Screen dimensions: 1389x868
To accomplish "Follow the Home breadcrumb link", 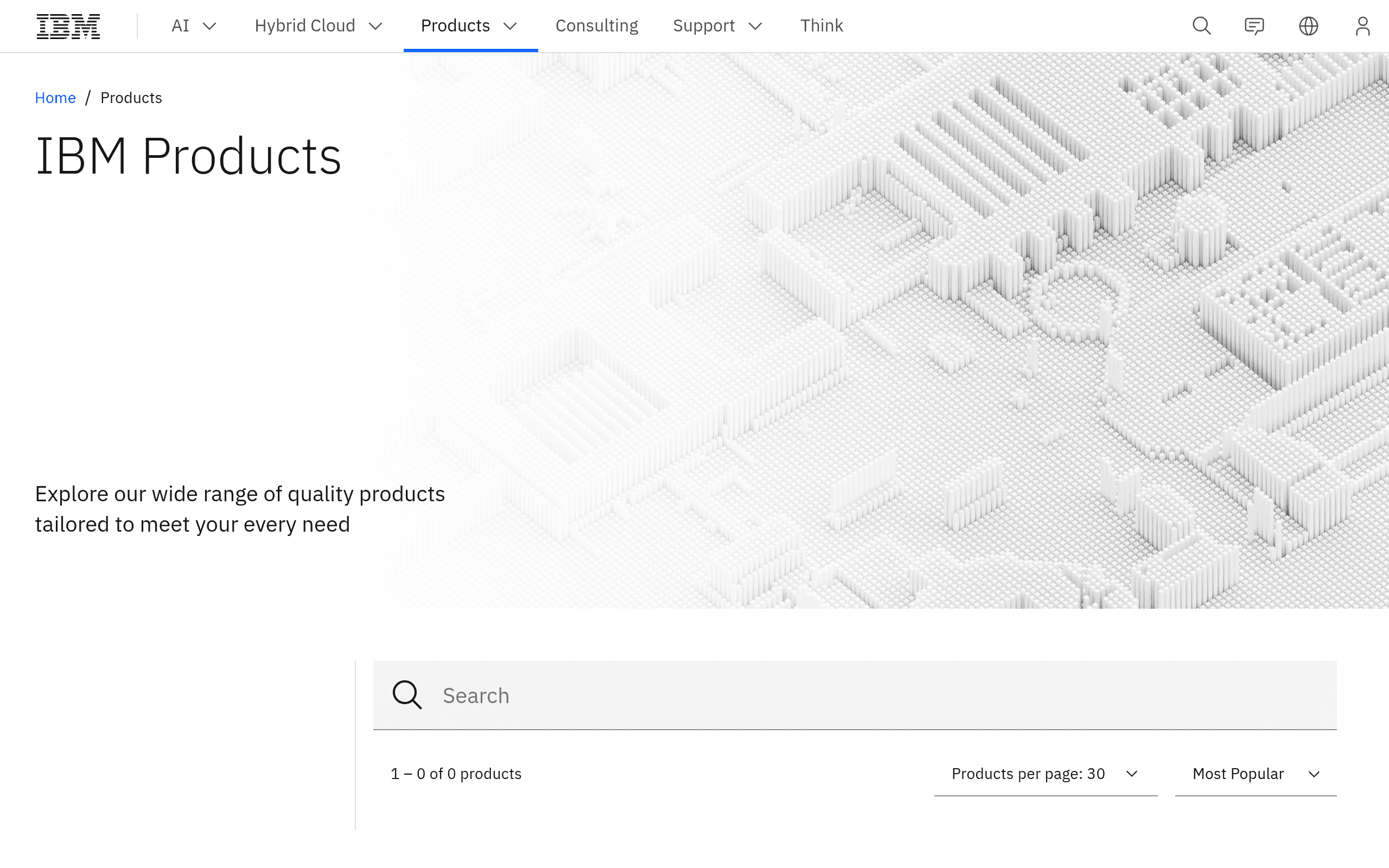I will (x=55, y=98).
